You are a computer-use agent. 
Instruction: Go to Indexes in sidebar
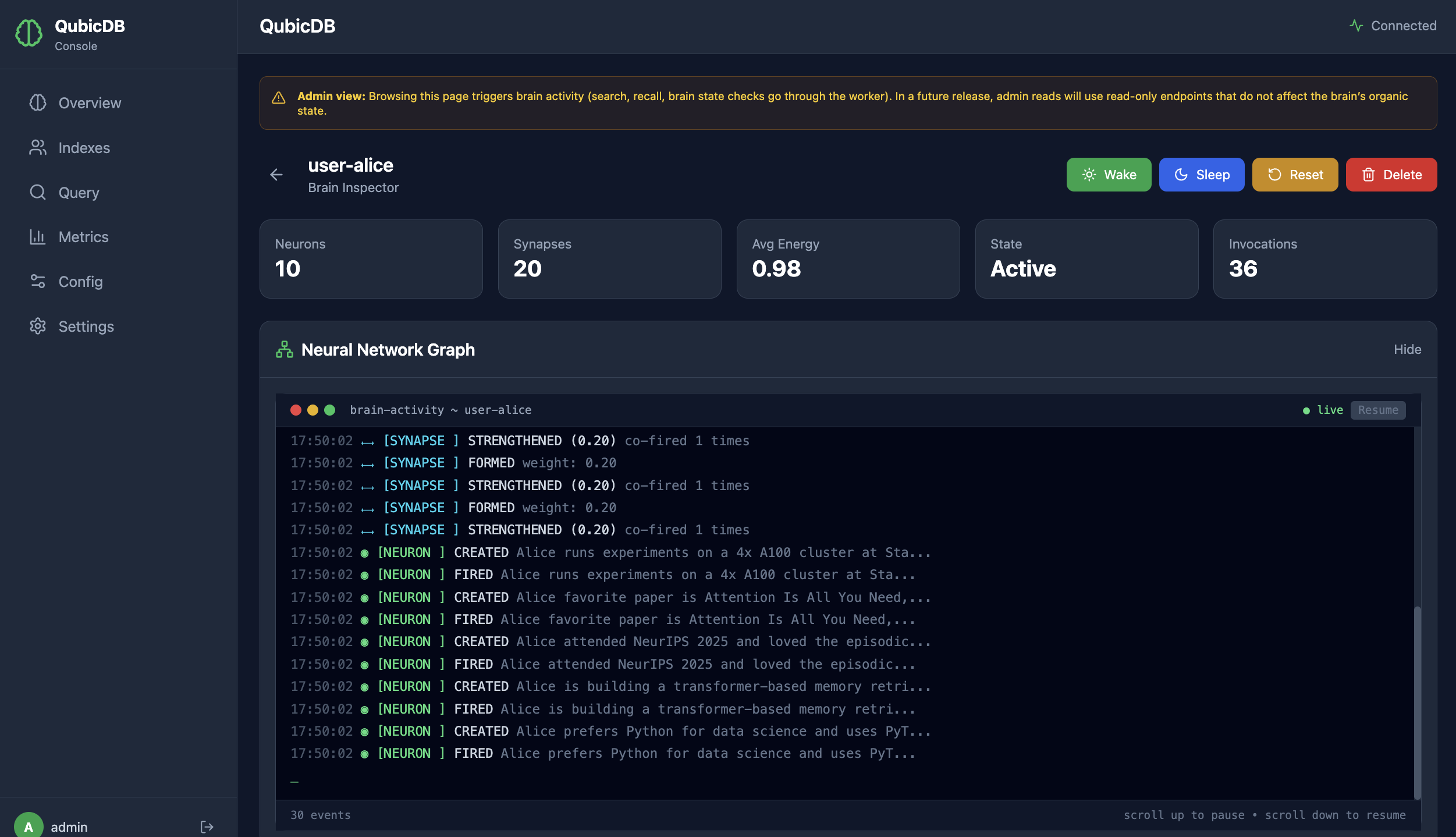coord(84,148)
